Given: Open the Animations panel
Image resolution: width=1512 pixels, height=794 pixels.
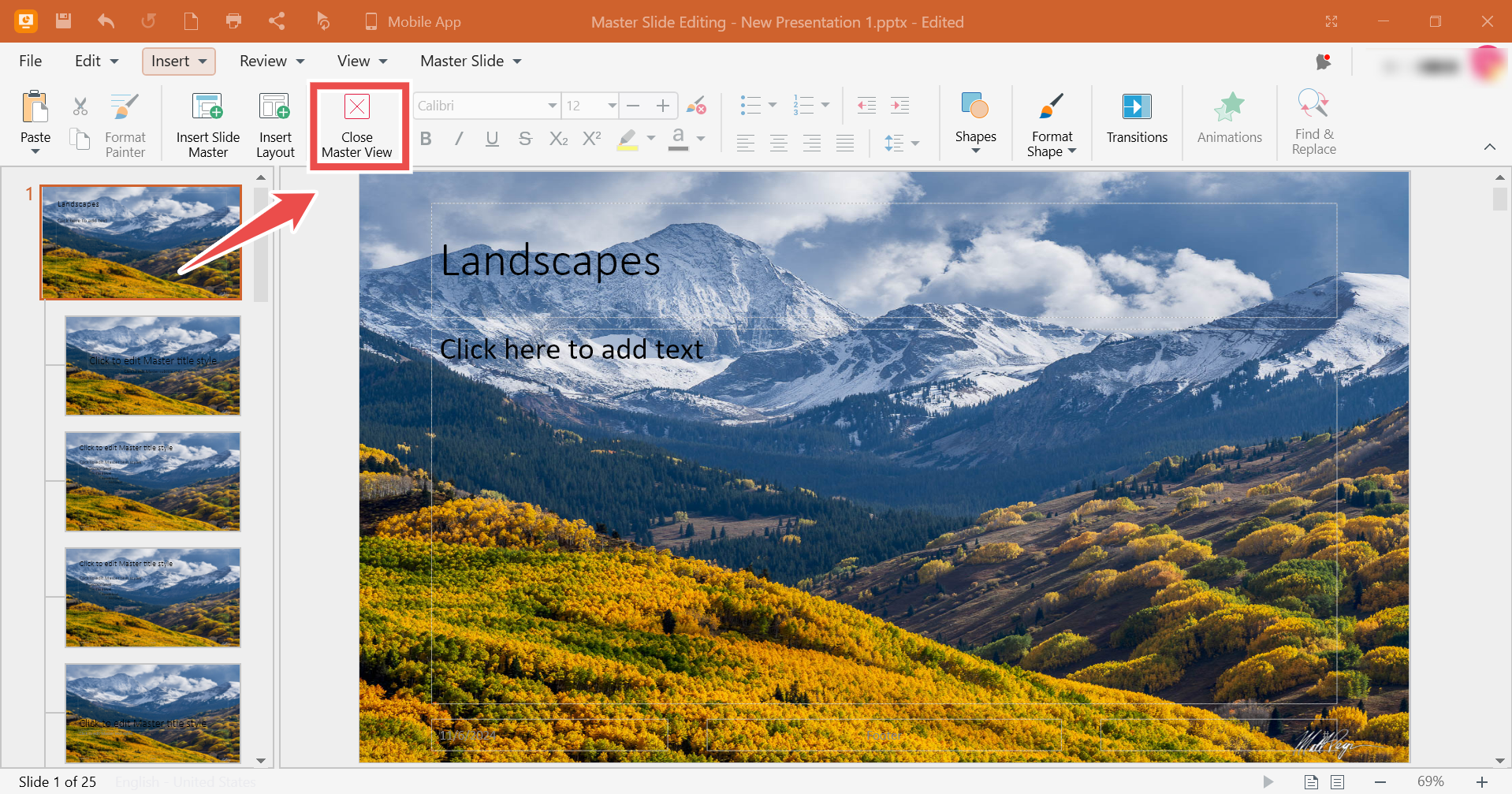Looking at the screenshot, I should pos(1230,118).
